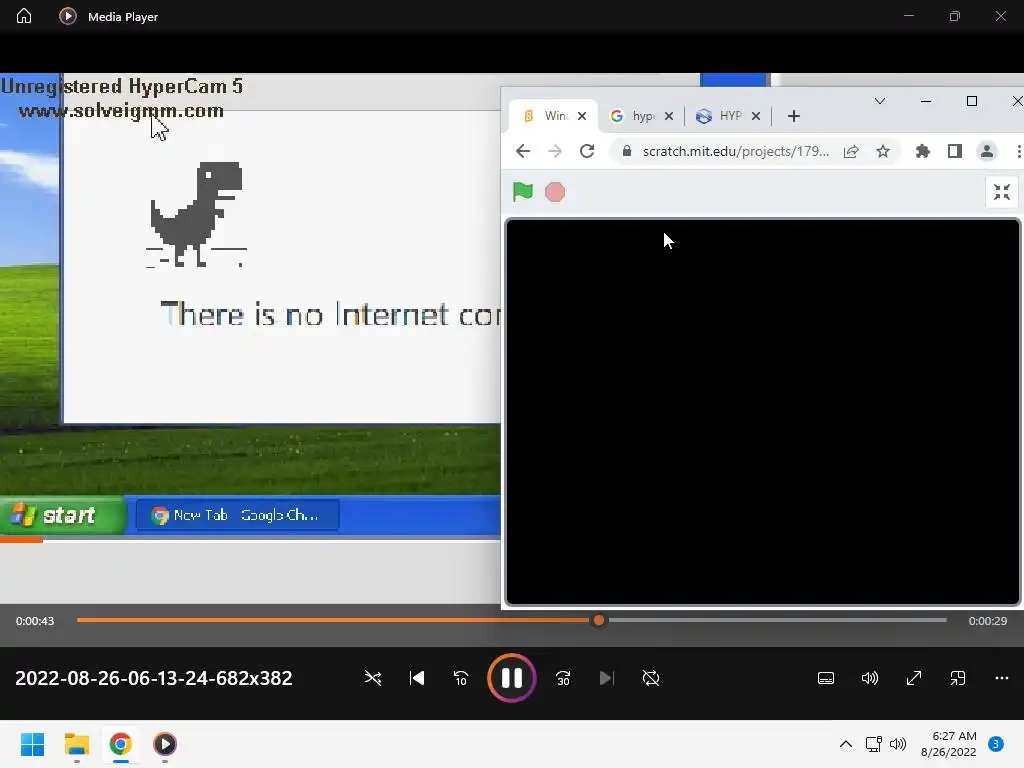The width and height of the screenshot is (1024, 768).
Task: Open Chrome tab search chevron
Action: (880, 101)
